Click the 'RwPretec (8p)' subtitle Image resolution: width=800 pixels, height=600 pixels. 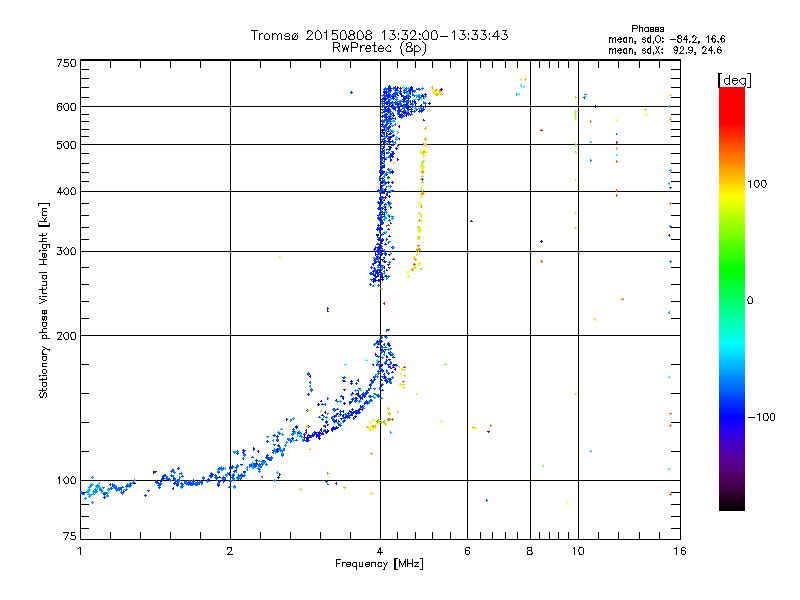(379, 48)
